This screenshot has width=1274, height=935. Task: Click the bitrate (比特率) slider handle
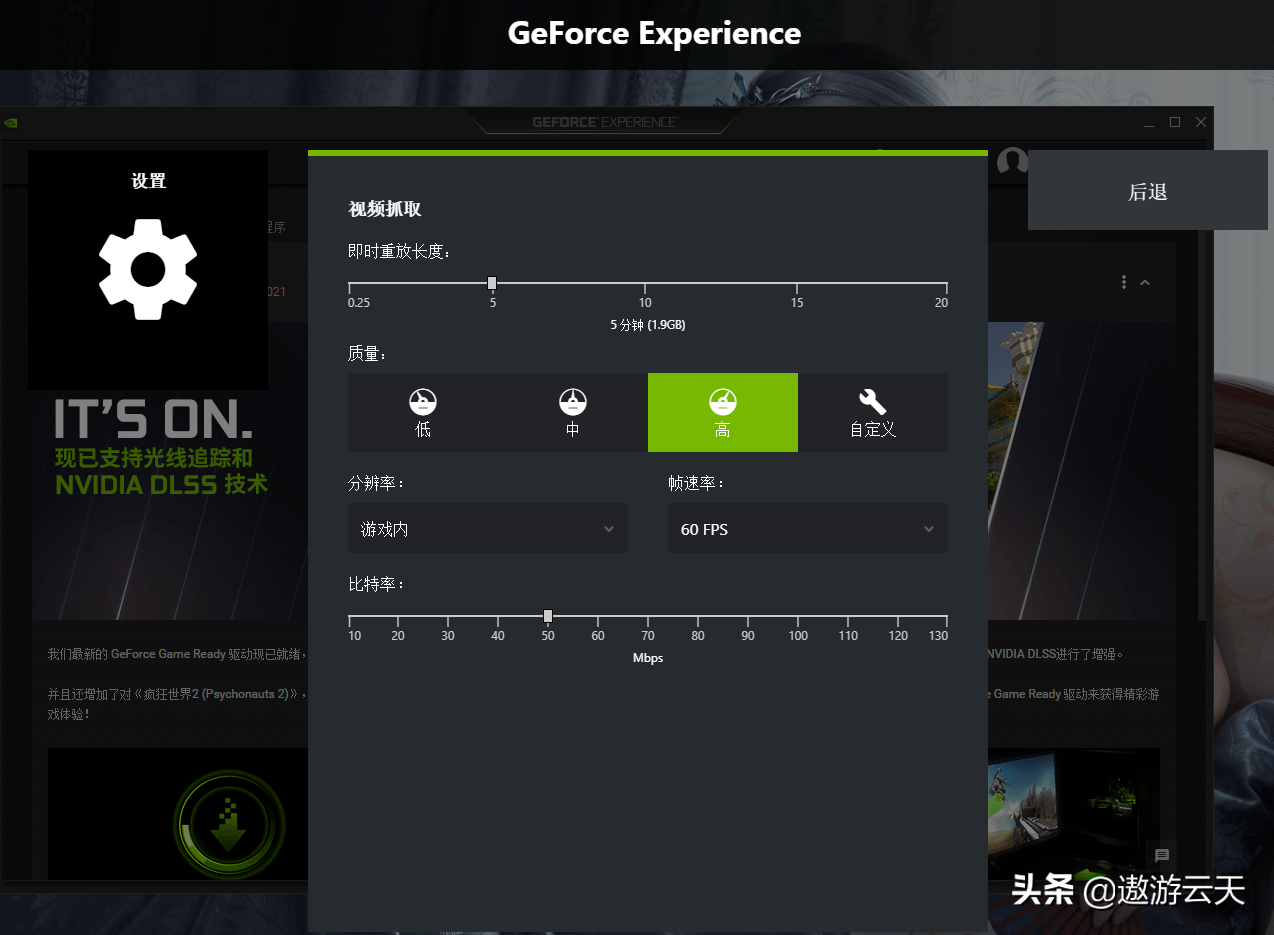pos(548,616)
